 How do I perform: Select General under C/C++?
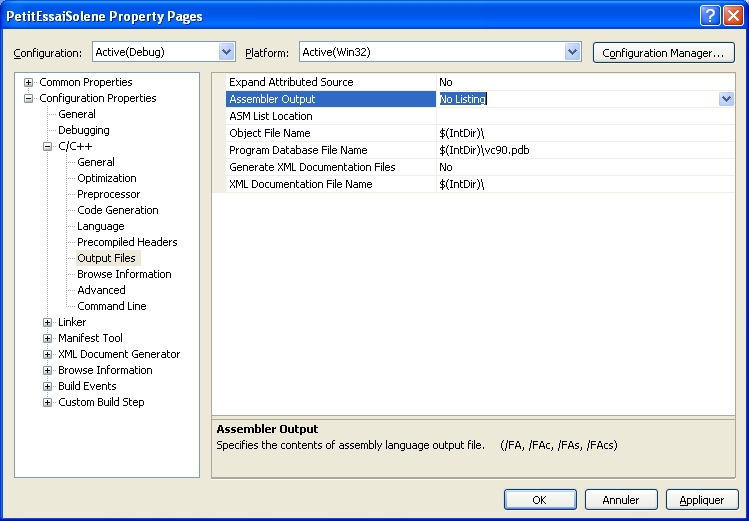tap(96, 162)
